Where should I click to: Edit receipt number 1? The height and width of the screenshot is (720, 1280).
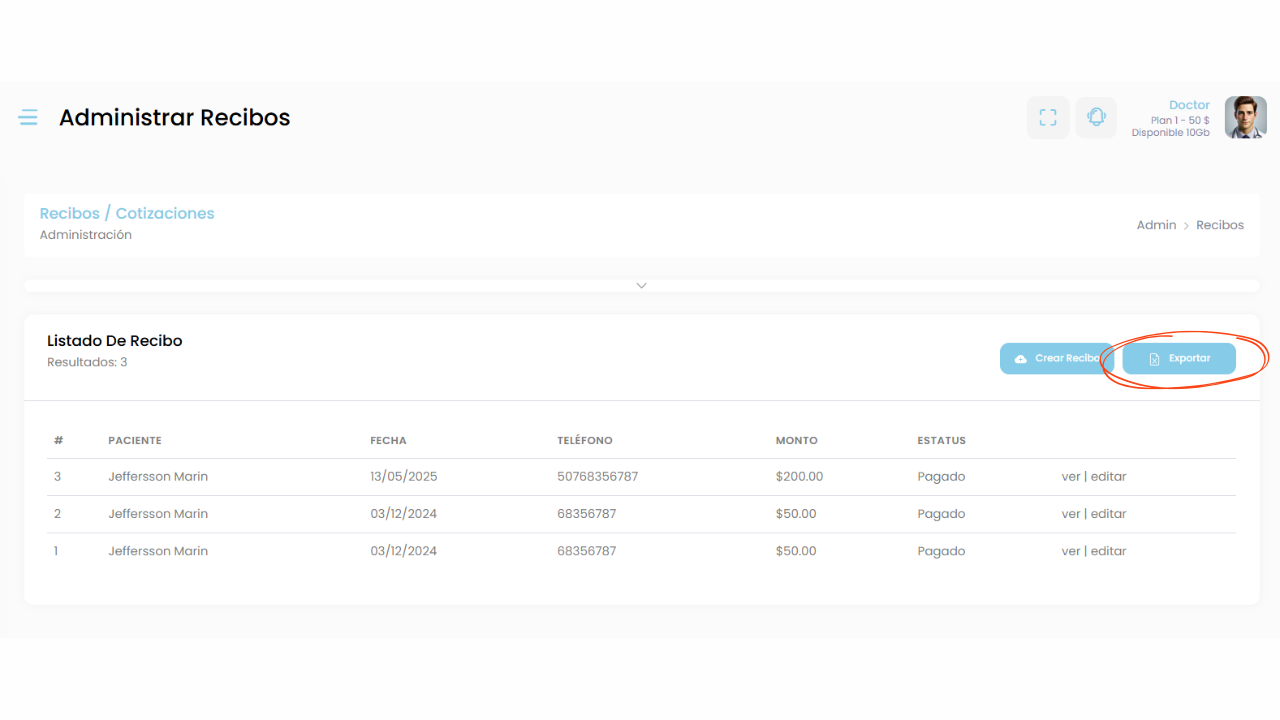pyautogui.click(x=1108, y=551)
